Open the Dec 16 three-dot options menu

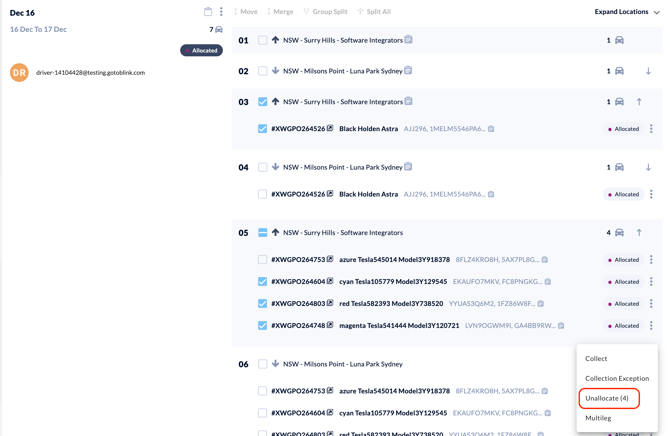(221, 12)
